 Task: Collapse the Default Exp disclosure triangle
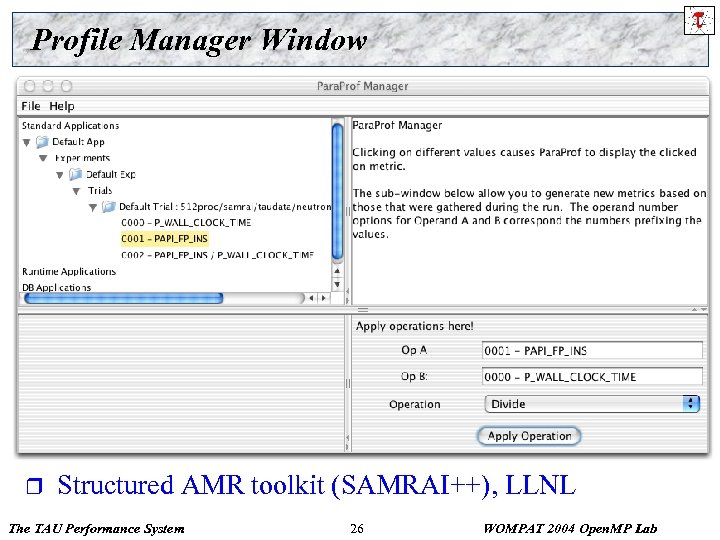60,175
